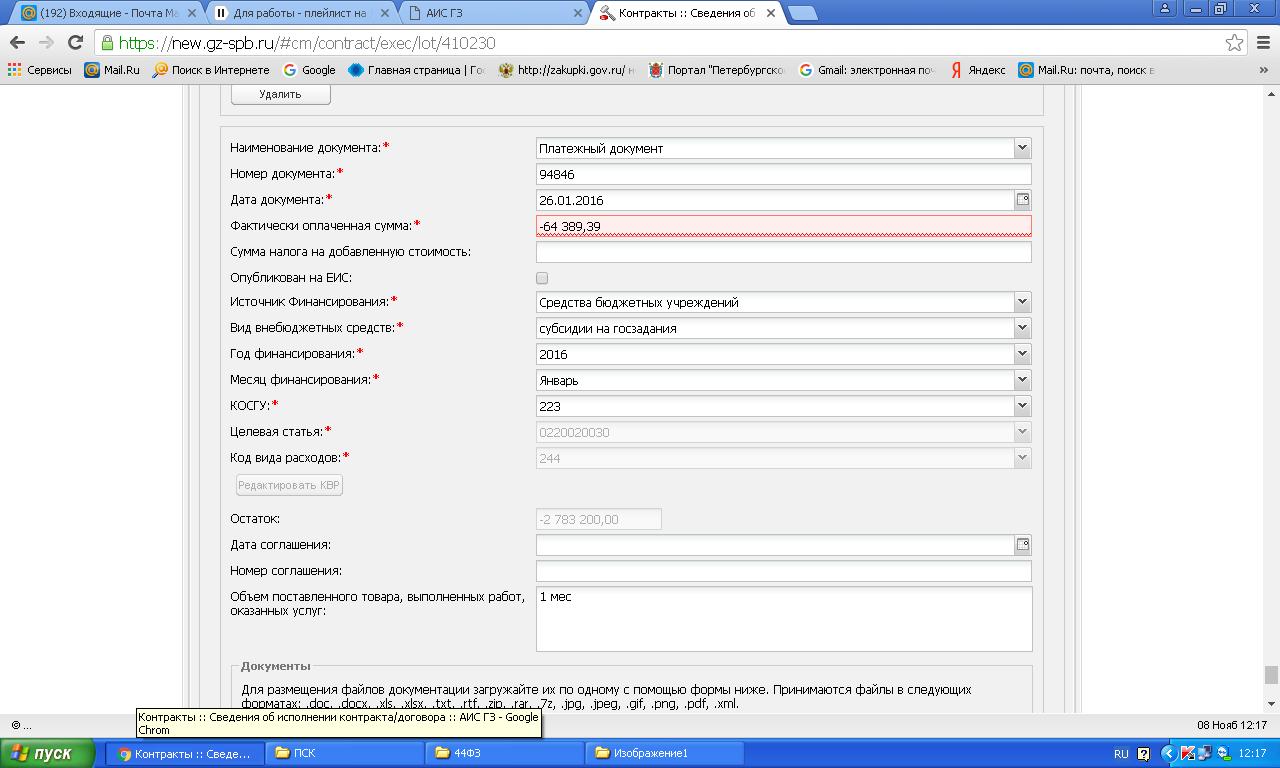Click the browser back arrow
1280x768 pixels.
click(x=17, y=42)
